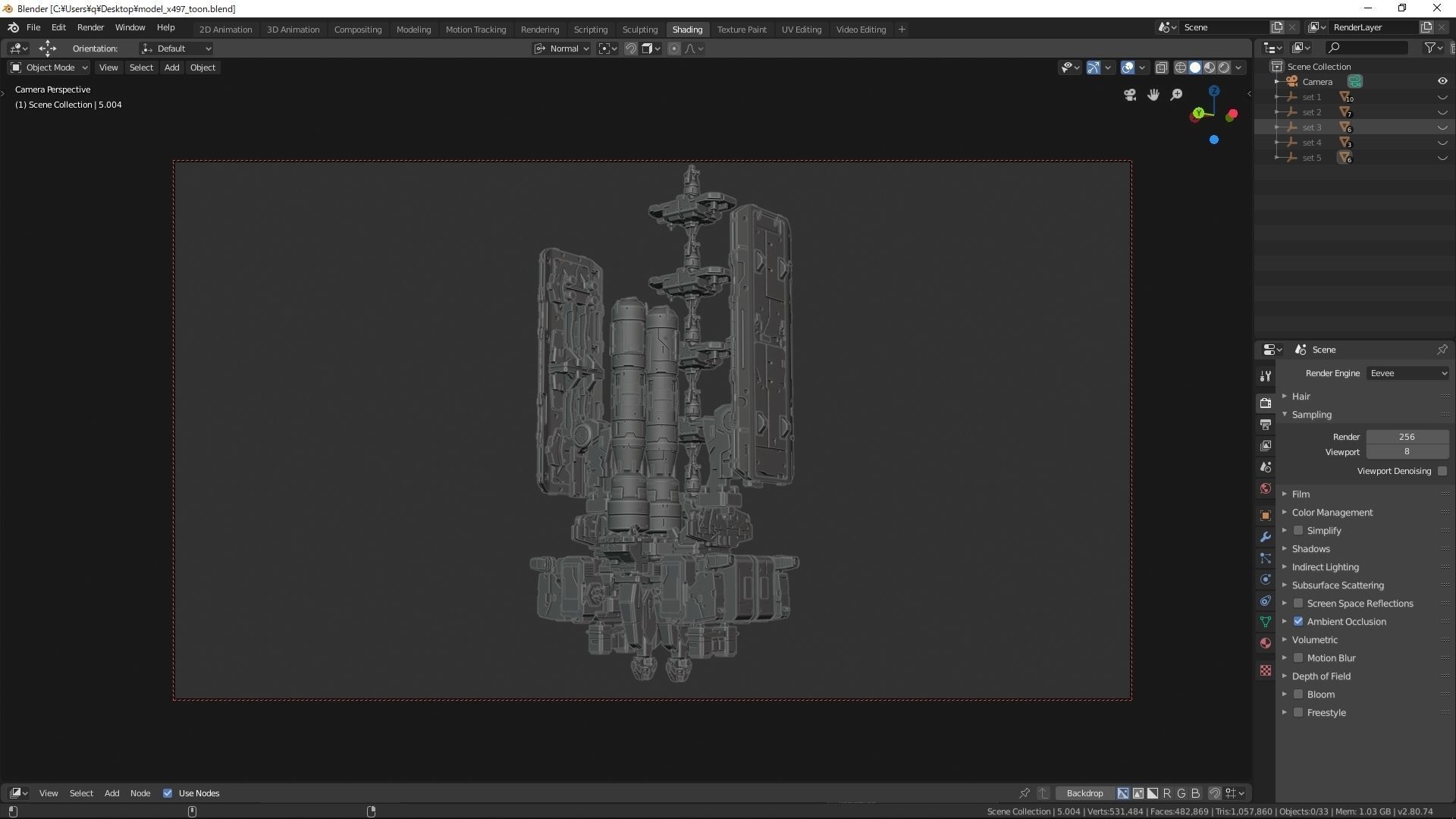The image size is (1456, 819).
Task: Pin the properties editor context
Action: [1442, 350]
